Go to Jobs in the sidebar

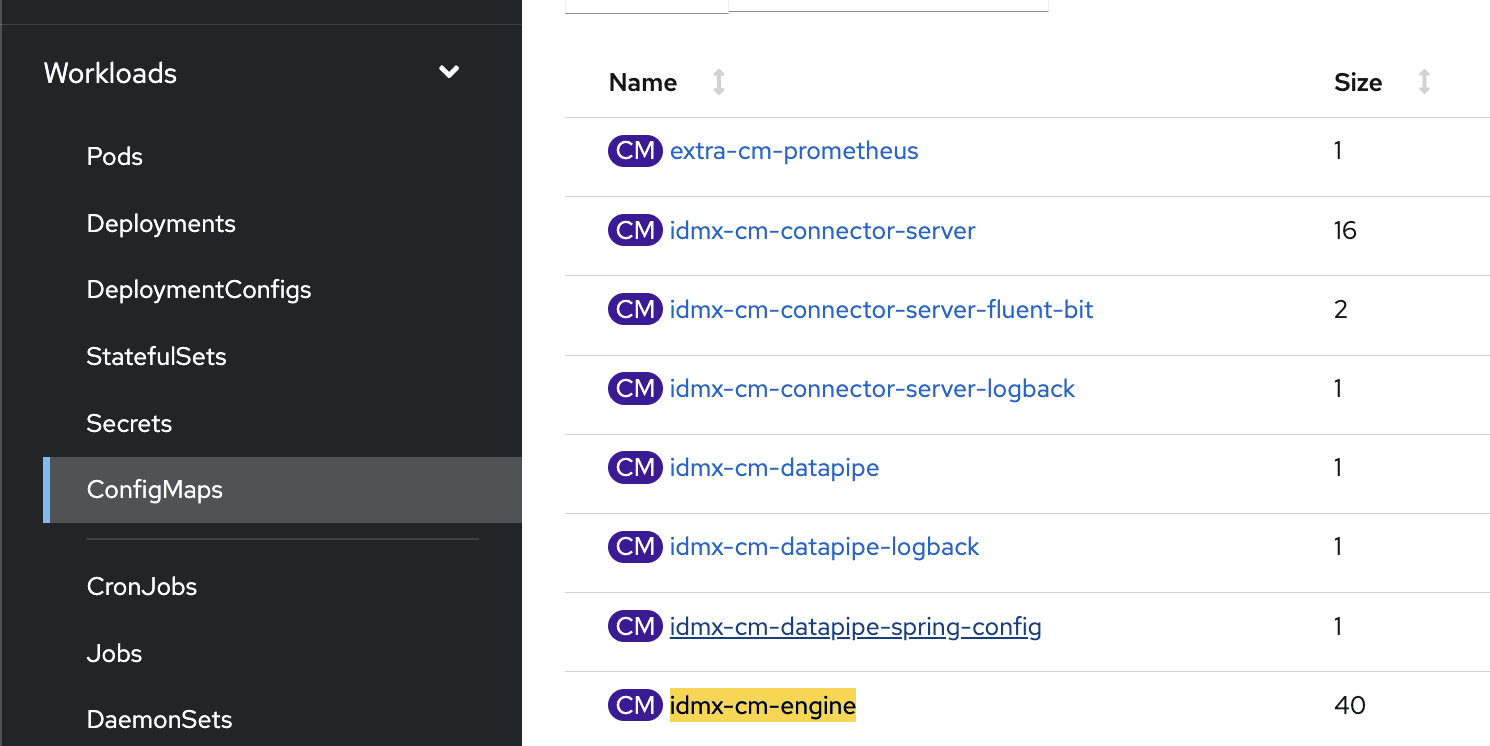[114, 653]
